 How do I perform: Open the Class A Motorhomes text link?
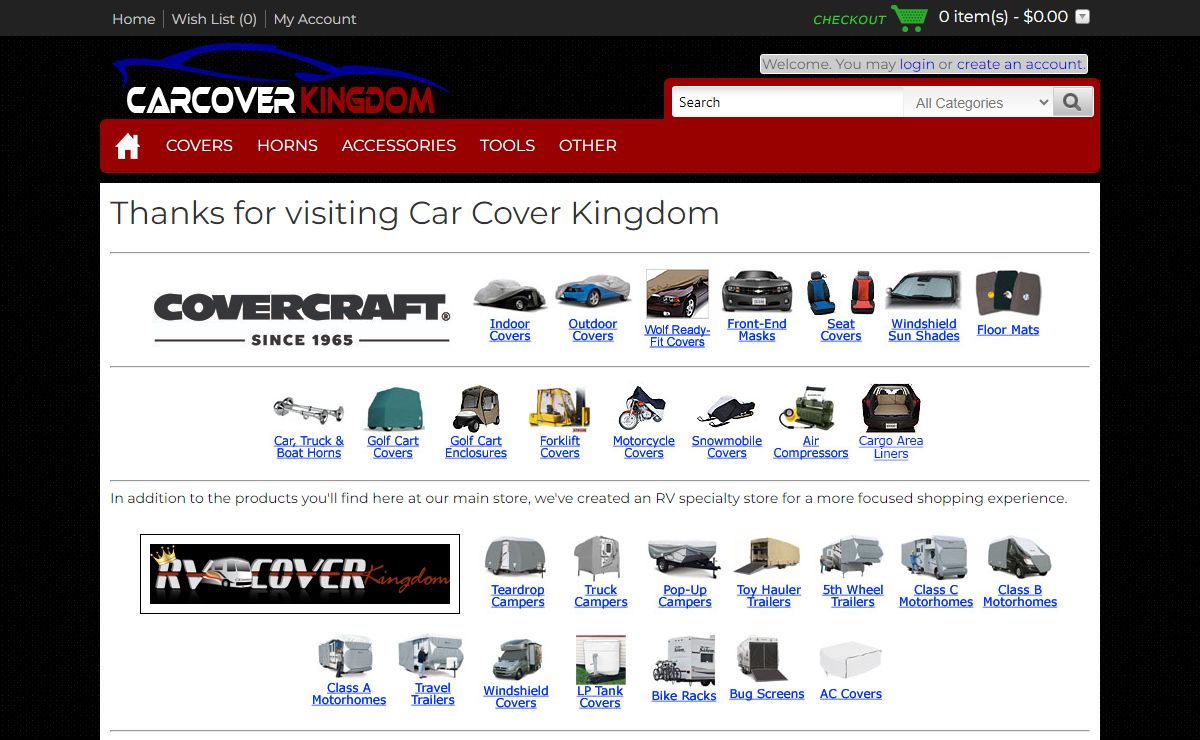coord(349,694)
